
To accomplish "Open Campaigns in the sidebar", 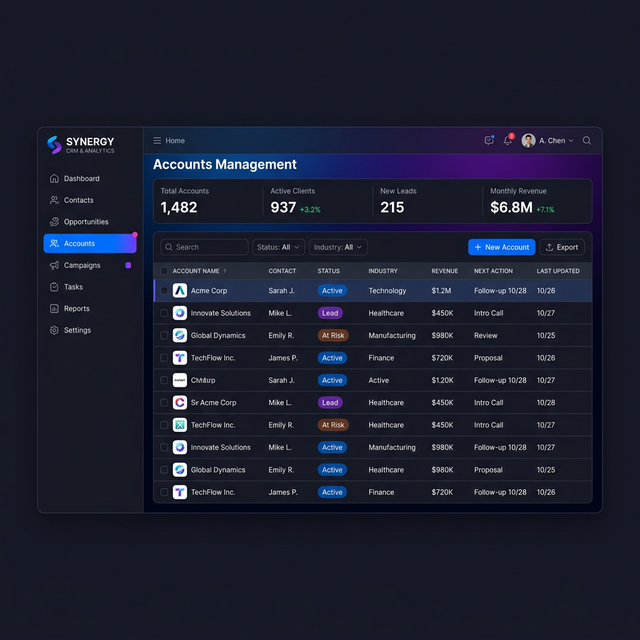I will pos(90,265).
